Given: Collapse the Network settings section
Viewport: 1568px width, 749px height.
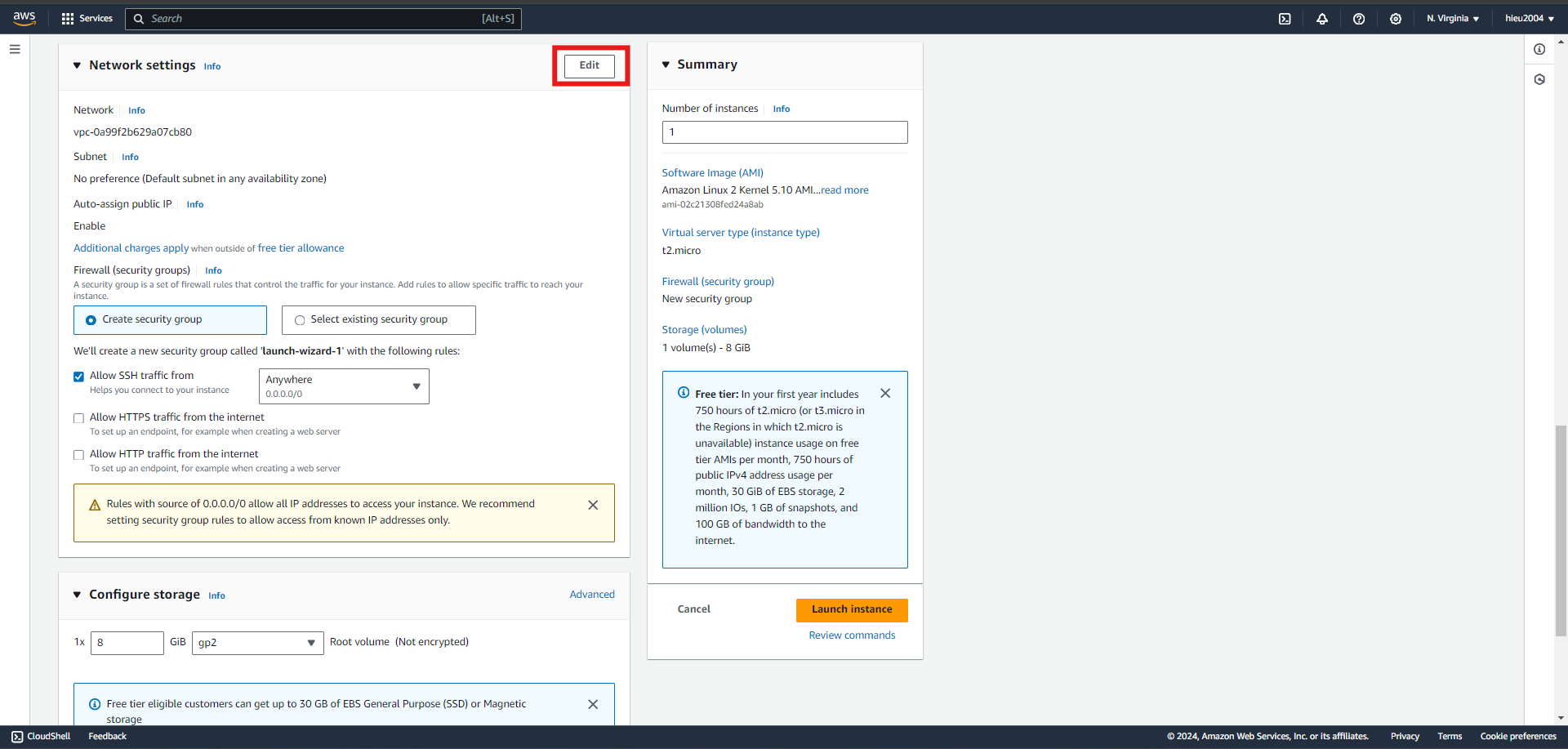Looking at the screenshot, I should 78,65.
